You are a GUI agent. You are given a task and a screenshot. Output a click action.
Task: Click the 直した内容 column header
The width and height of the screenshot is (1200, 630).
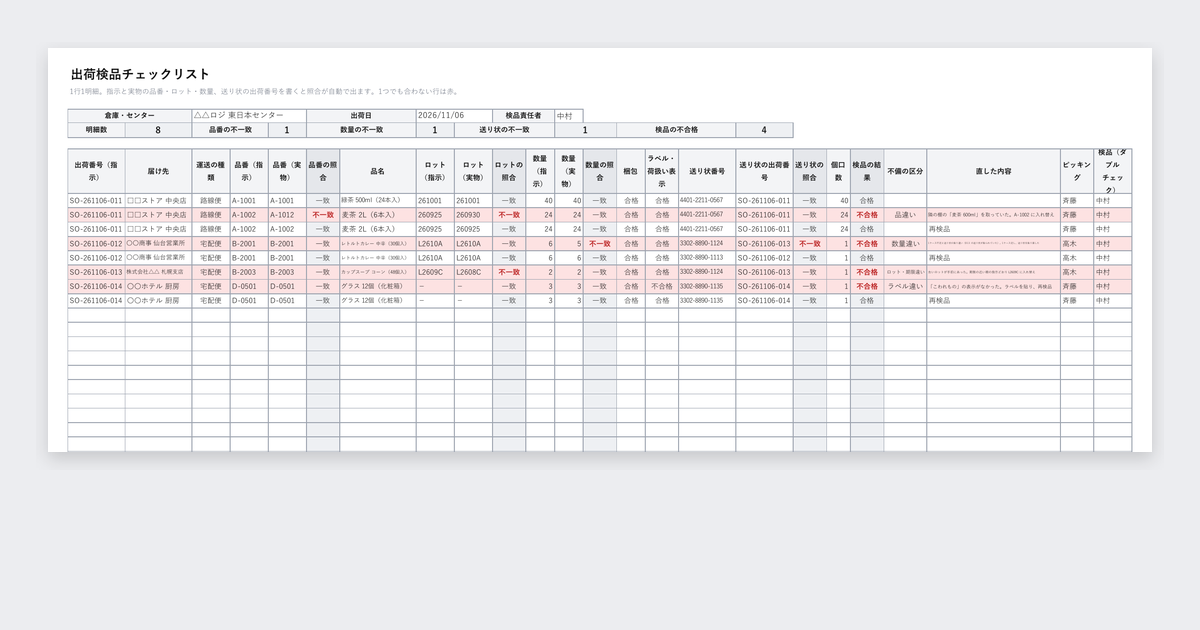(994, 171)
